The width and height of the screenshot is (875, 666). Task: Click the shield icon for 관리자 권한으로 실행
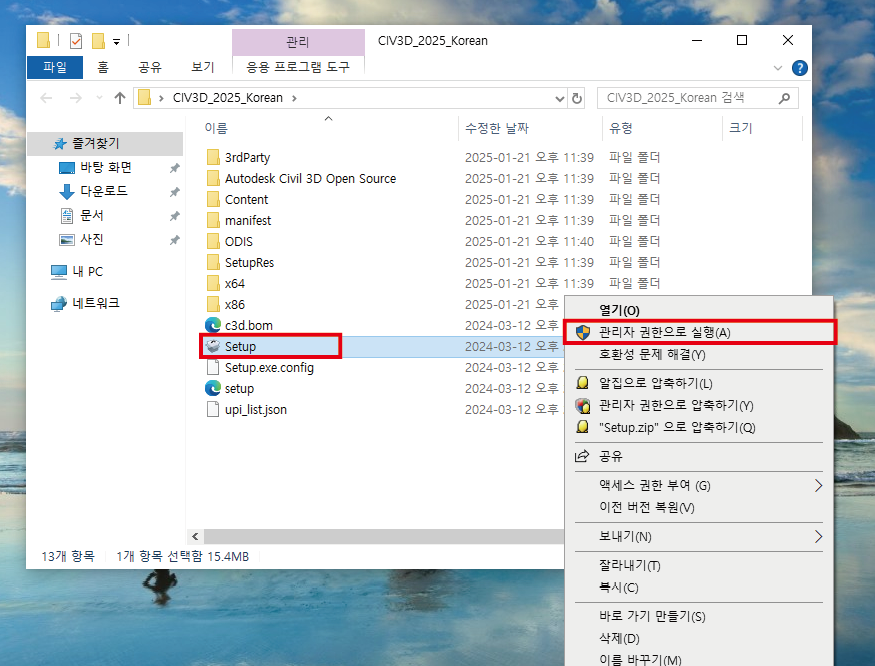583,332
